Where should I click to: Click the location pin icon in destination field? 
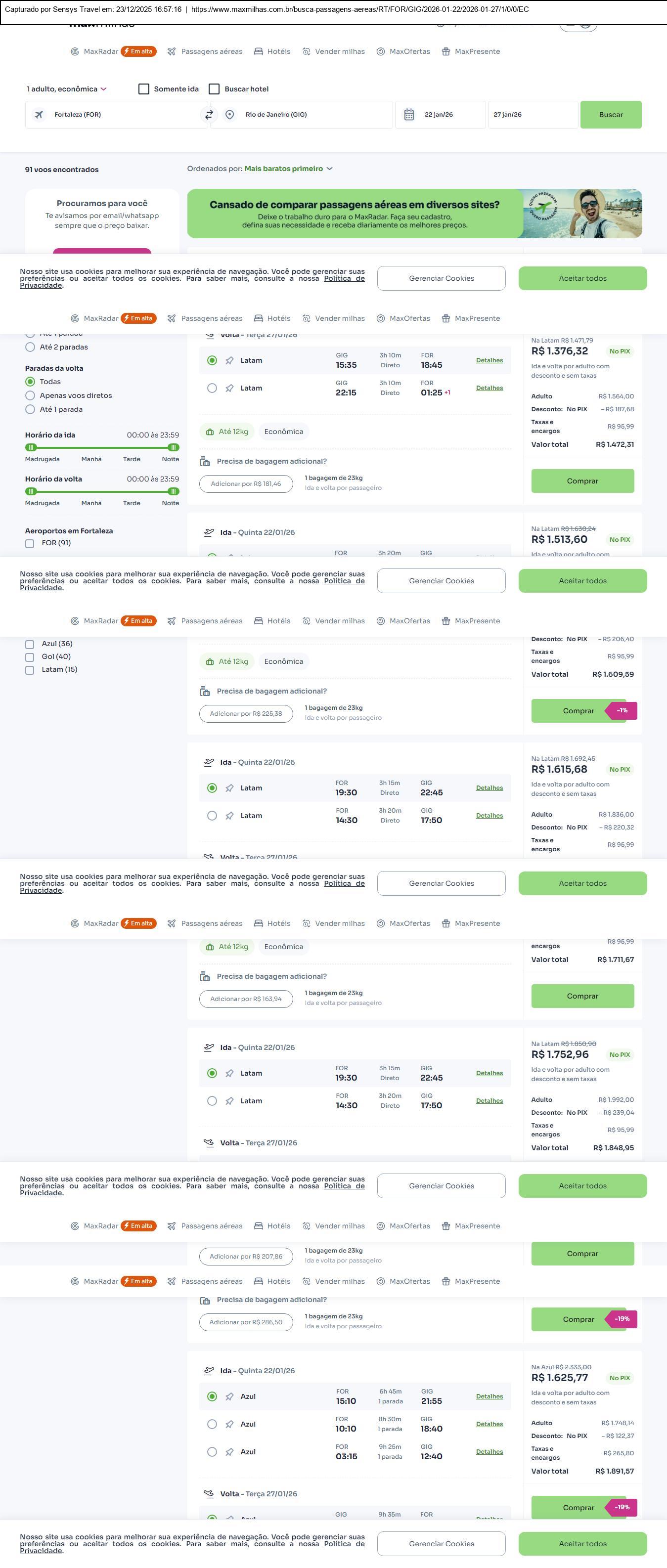click(x=229, y=114)
